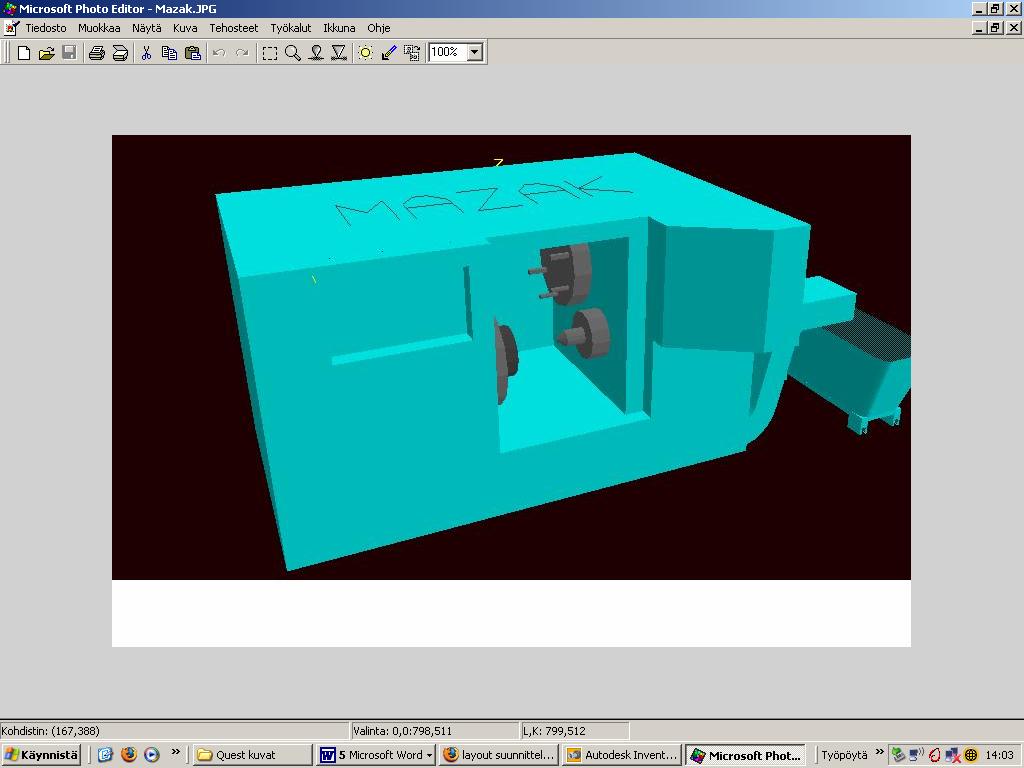The height and width of the screenshot is (768, 1024).
Task: Click the L,K: 799,512 status text
Action: (x=554, y=731)
